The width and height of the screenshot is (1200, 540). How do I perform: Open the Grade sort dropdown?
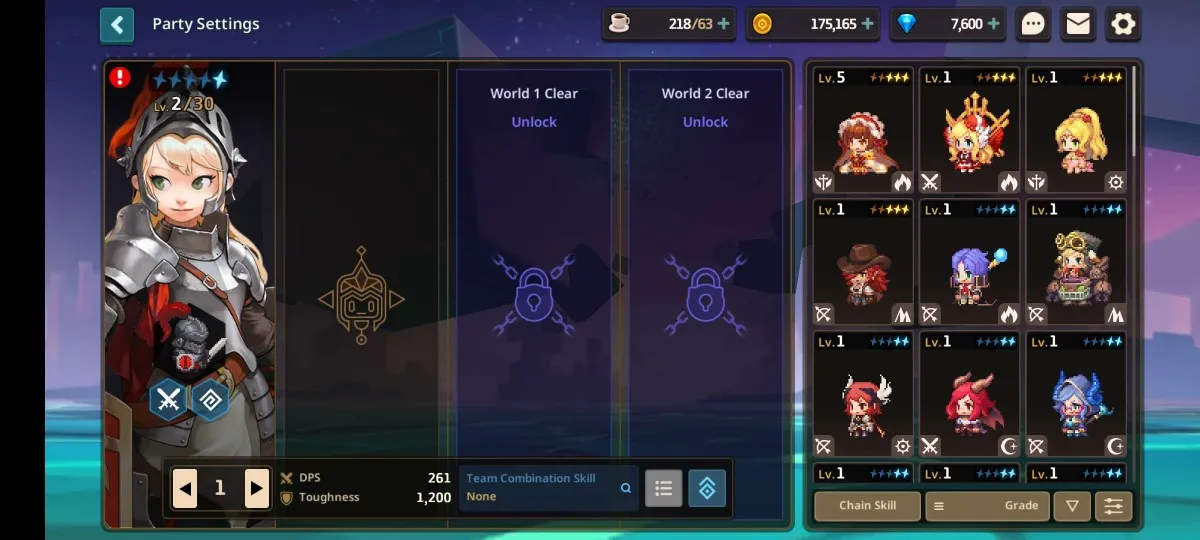tap(987, 506)
